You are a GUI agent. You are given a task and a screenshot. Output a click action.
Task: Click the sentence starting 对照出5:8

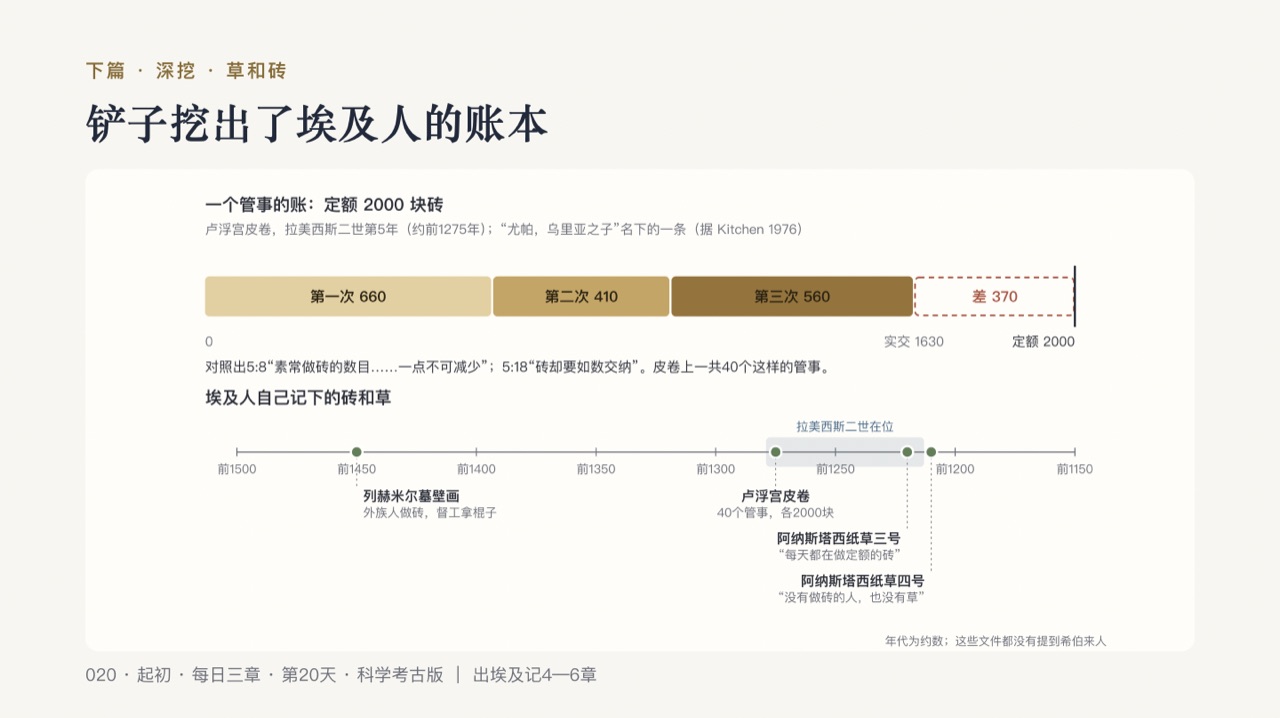(517, 367)
